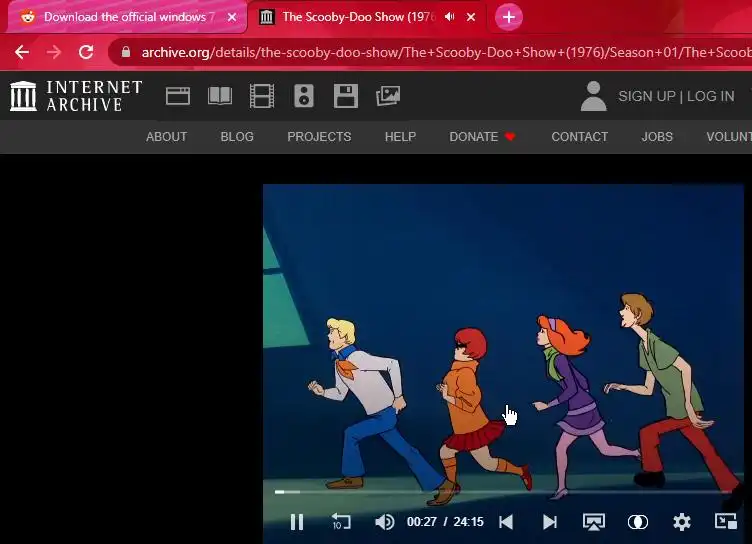The width and height of the screenshot is (752, 544).
Task: Open the DONATE menu item
Action: (482, 137)
